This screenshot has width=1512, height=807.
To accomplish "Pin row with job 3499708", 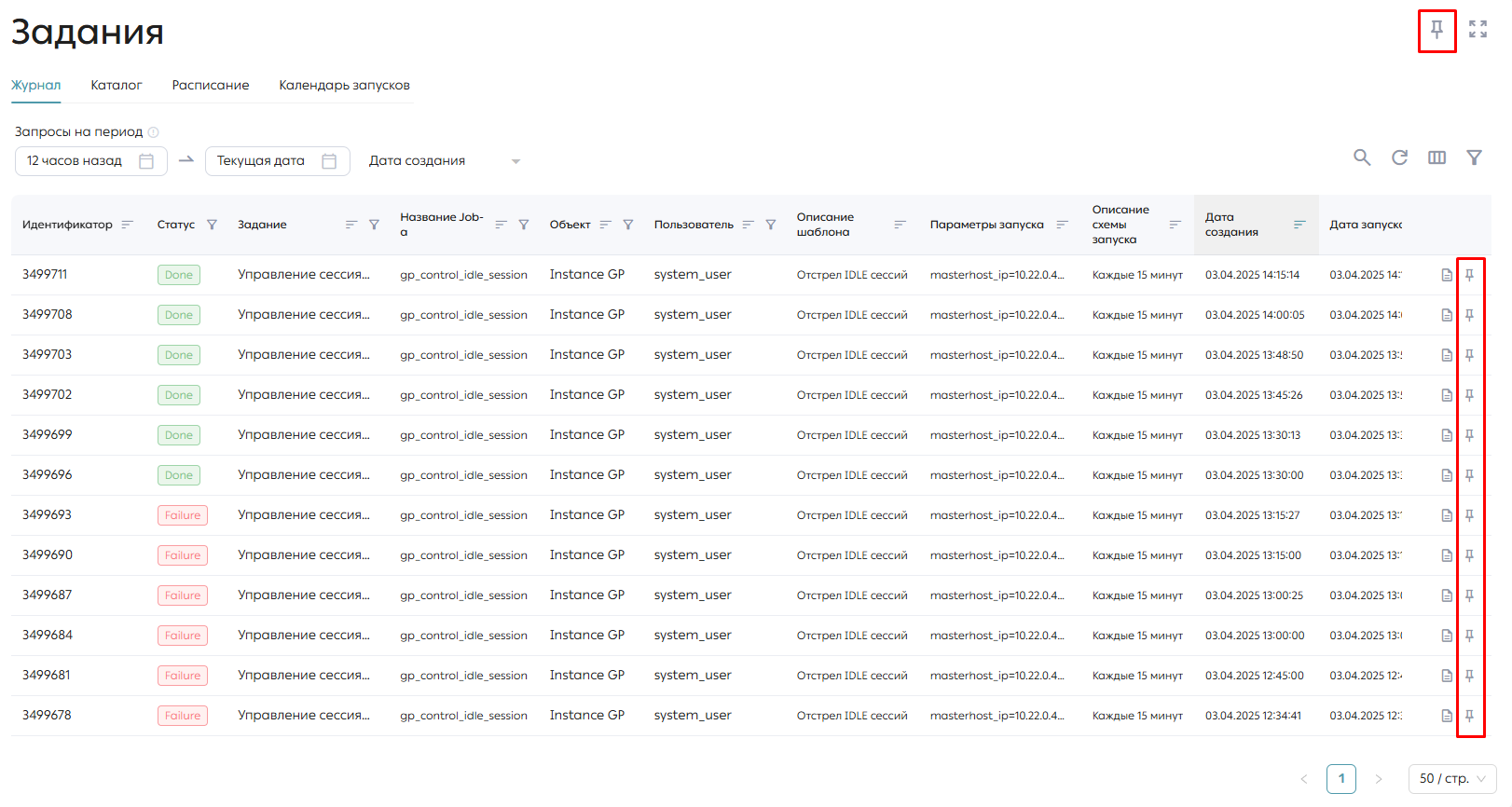I will click(1469, 315).
